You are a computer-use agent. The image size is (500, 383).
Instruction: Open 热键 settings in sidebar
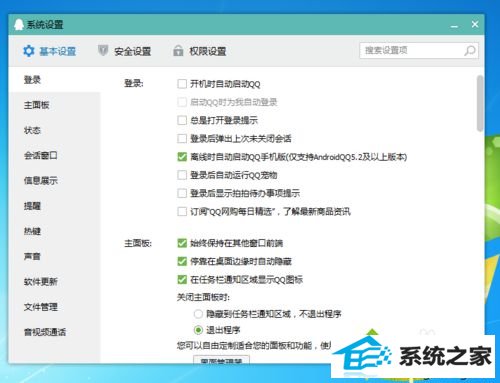55,231
